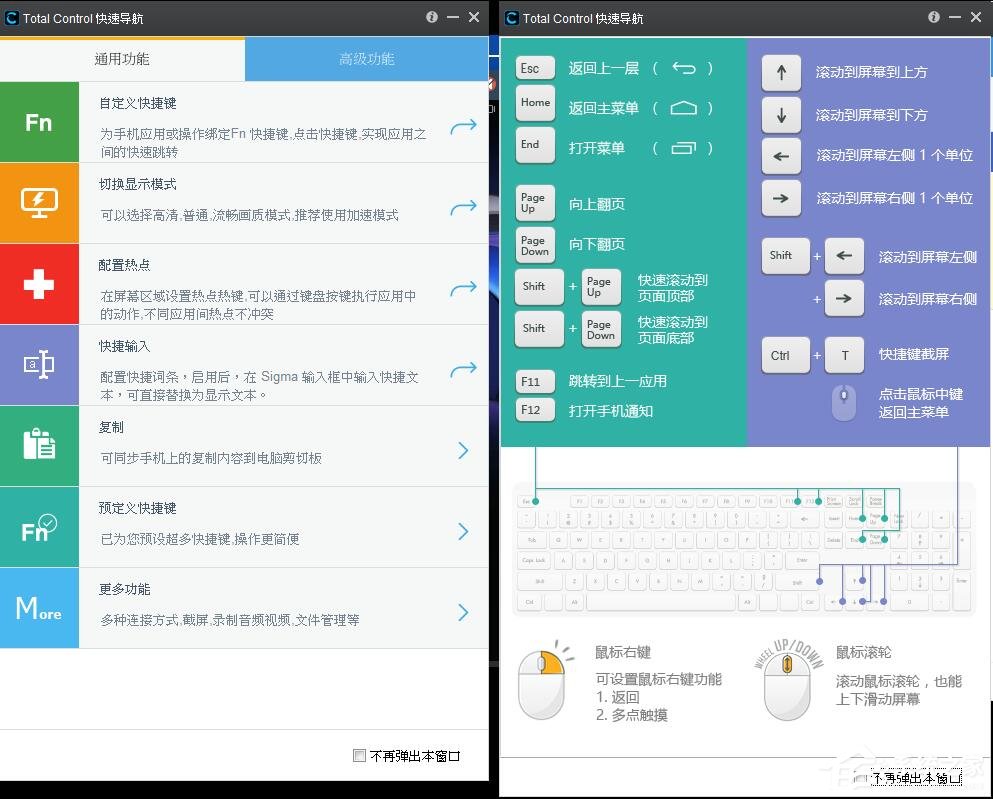The height and width of the screenshot is (799, 993).
Task: Enable 不再弹出本窗口 in the right window
Action: point(861,776)
